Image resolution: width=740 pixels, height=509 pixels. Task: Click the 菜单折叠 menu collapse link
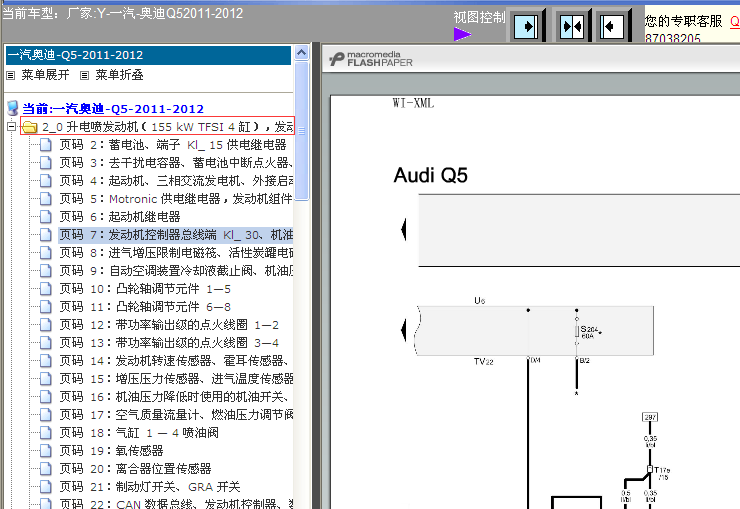point(119,75)
